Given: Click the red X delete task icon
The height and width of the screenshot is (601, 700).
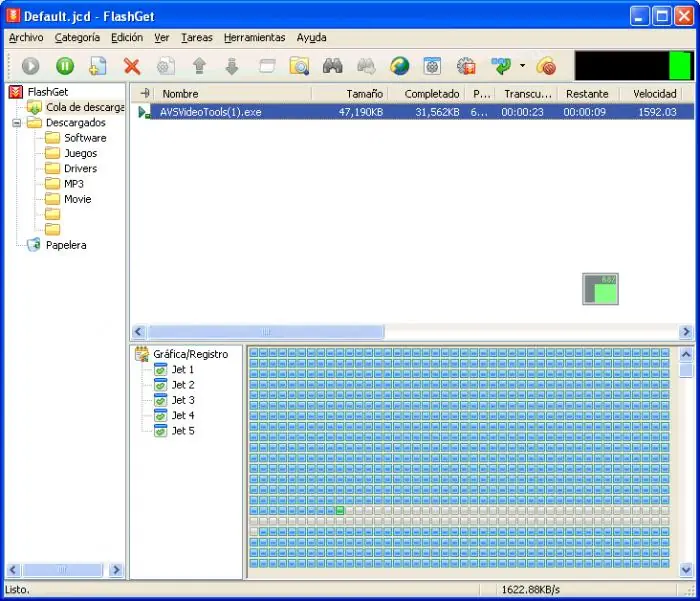Looking at the screenshot, I should click(x=132, y=66).
